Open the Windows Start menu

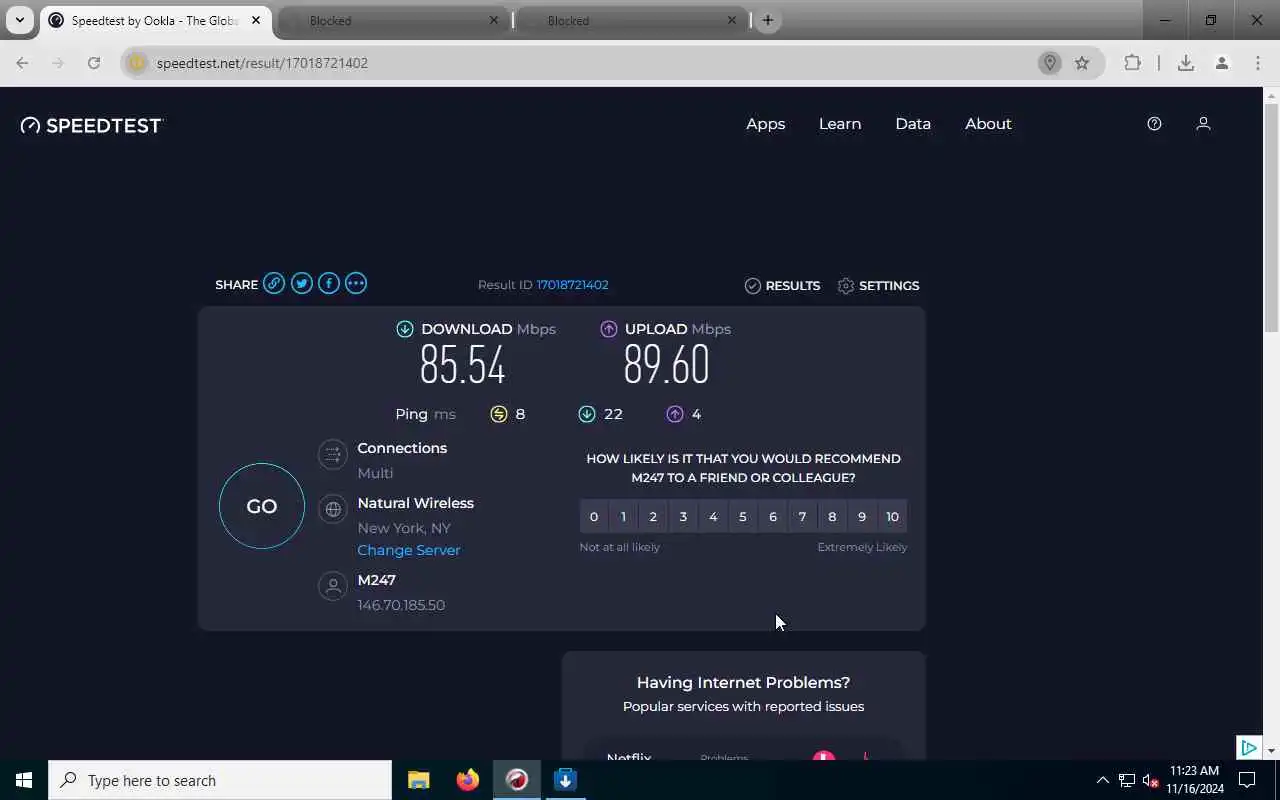[x=24, y=780]
